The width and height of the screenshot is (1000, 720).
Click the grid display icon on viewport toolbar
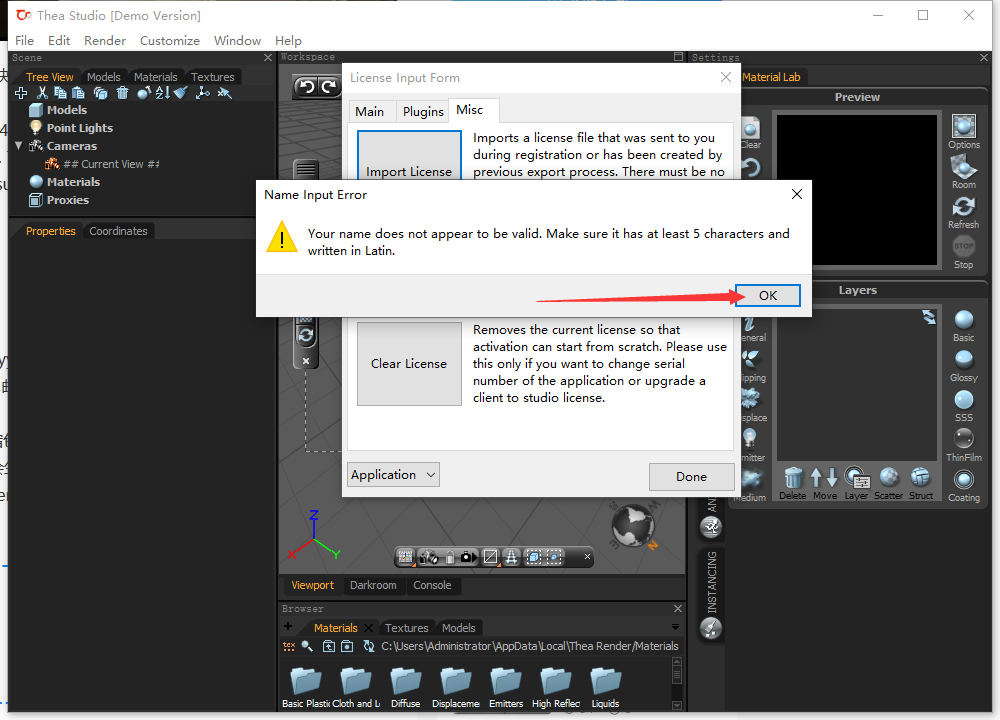[x=406, y=557]
